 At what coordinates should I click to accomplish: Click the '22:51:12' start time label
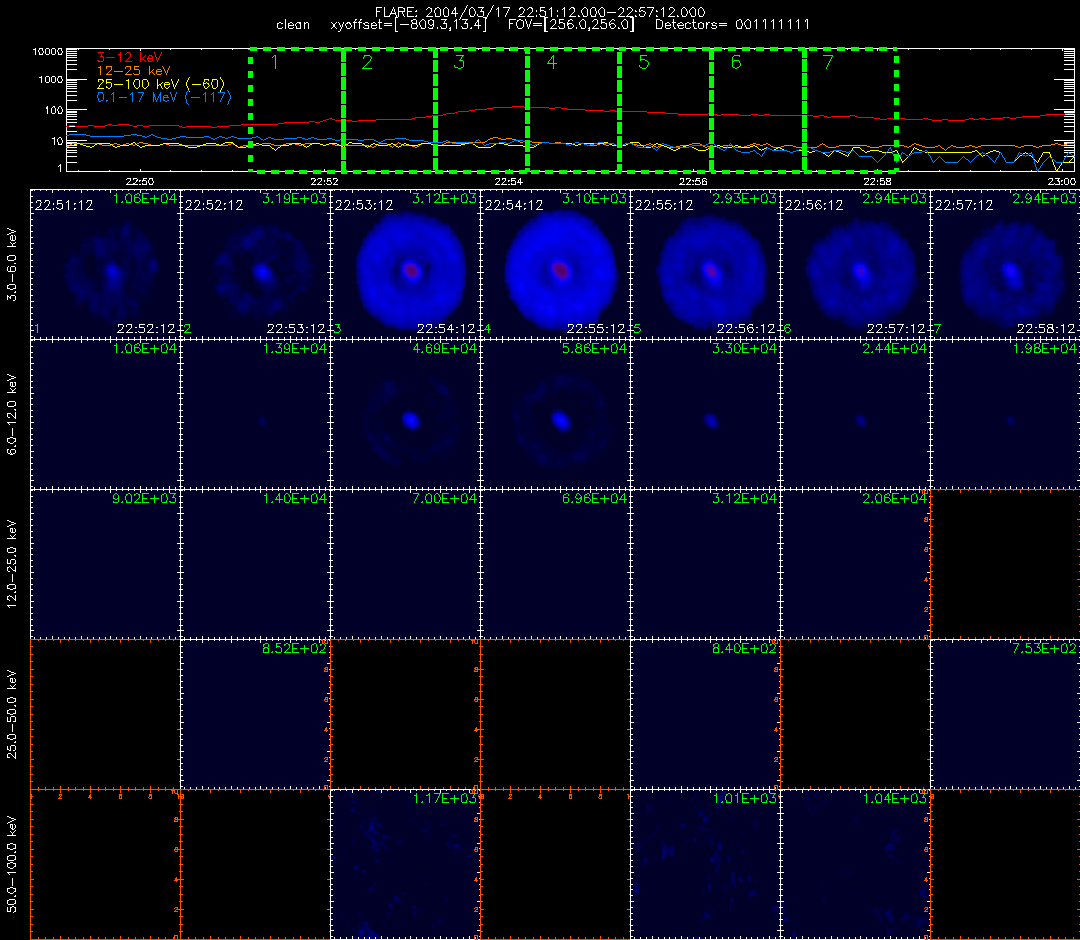pyautogui.click(x=64, y=205)
